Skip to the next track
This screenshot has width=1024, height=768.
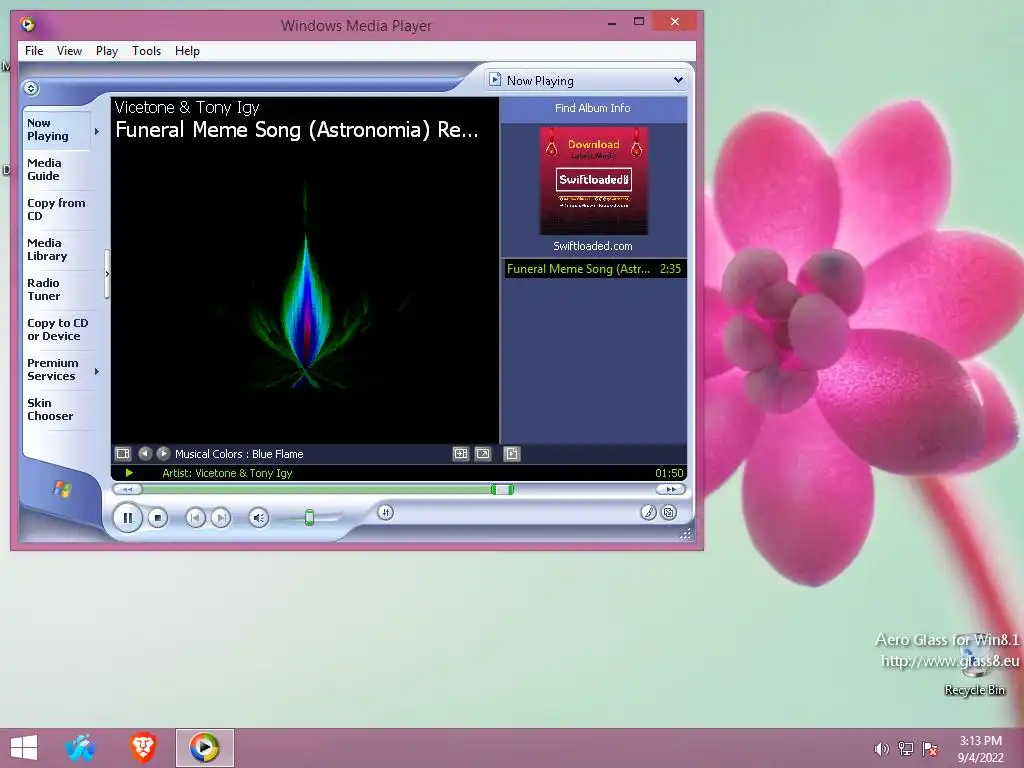coord(221,518)
